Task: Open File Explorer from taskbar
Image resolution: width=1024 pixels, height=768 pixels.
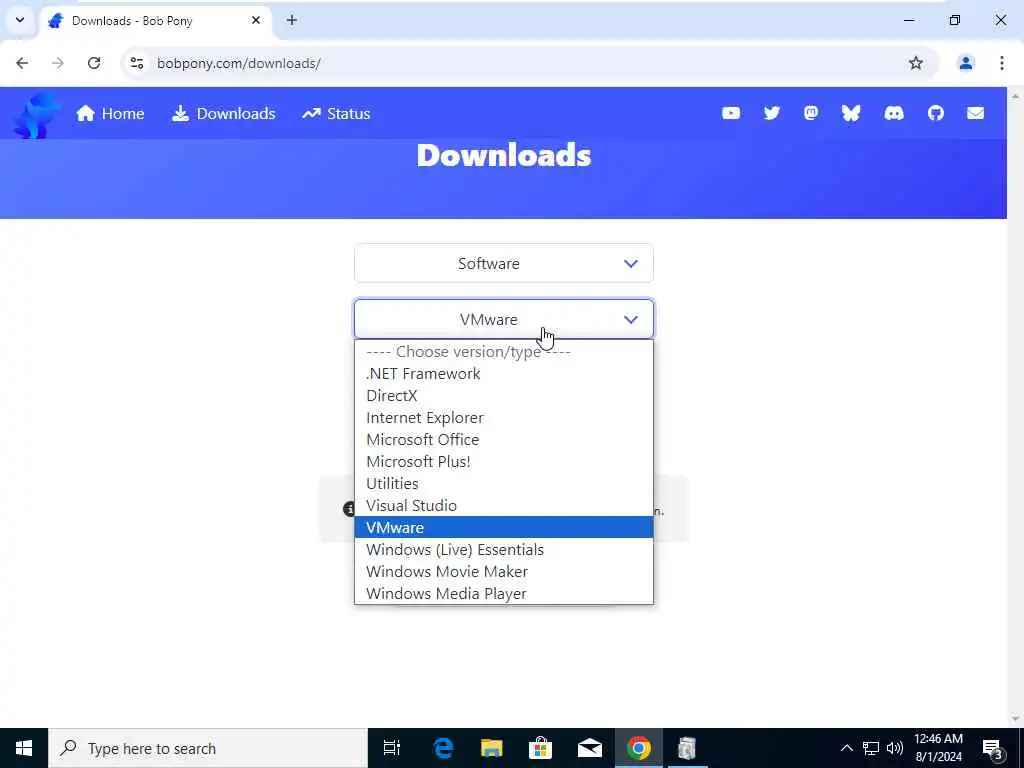Action: pos(492,748)
